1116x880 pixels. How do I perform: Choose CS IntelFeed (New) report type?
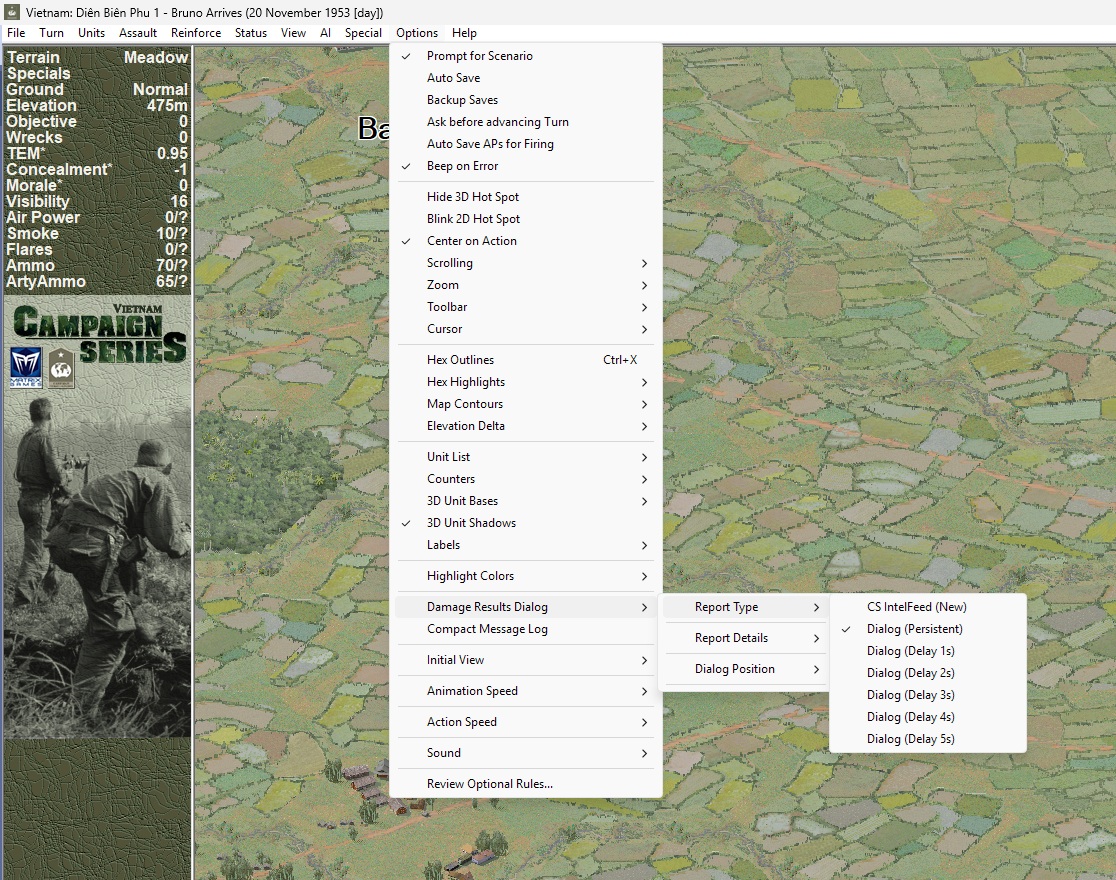point(916,607)
